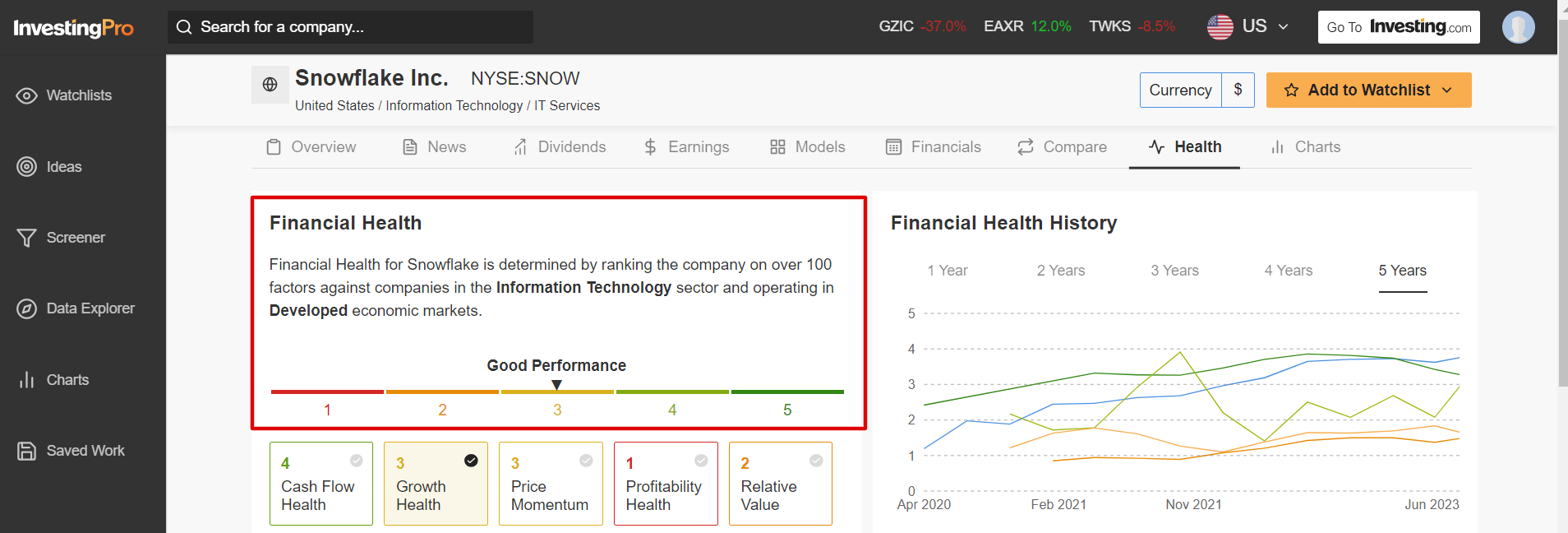The height and width of the screenshot is (533, 1568).
Task: Open the Overview tab
Action: pos(311,147)
